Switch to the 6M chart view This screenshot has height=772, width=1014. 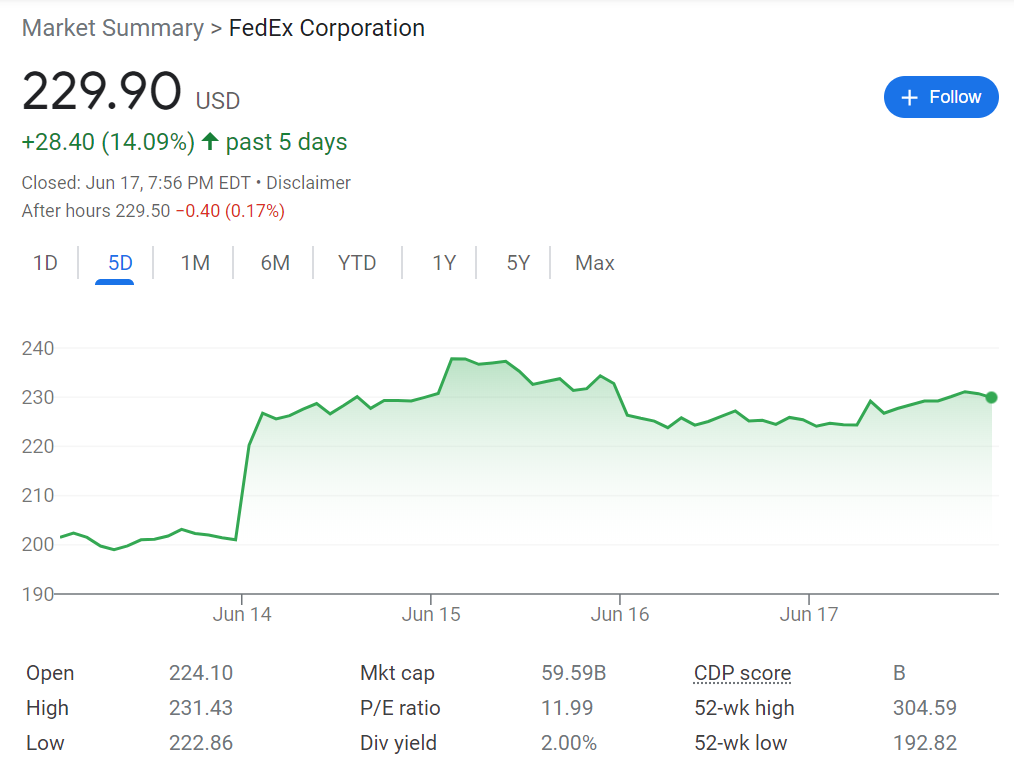(275, 263)
